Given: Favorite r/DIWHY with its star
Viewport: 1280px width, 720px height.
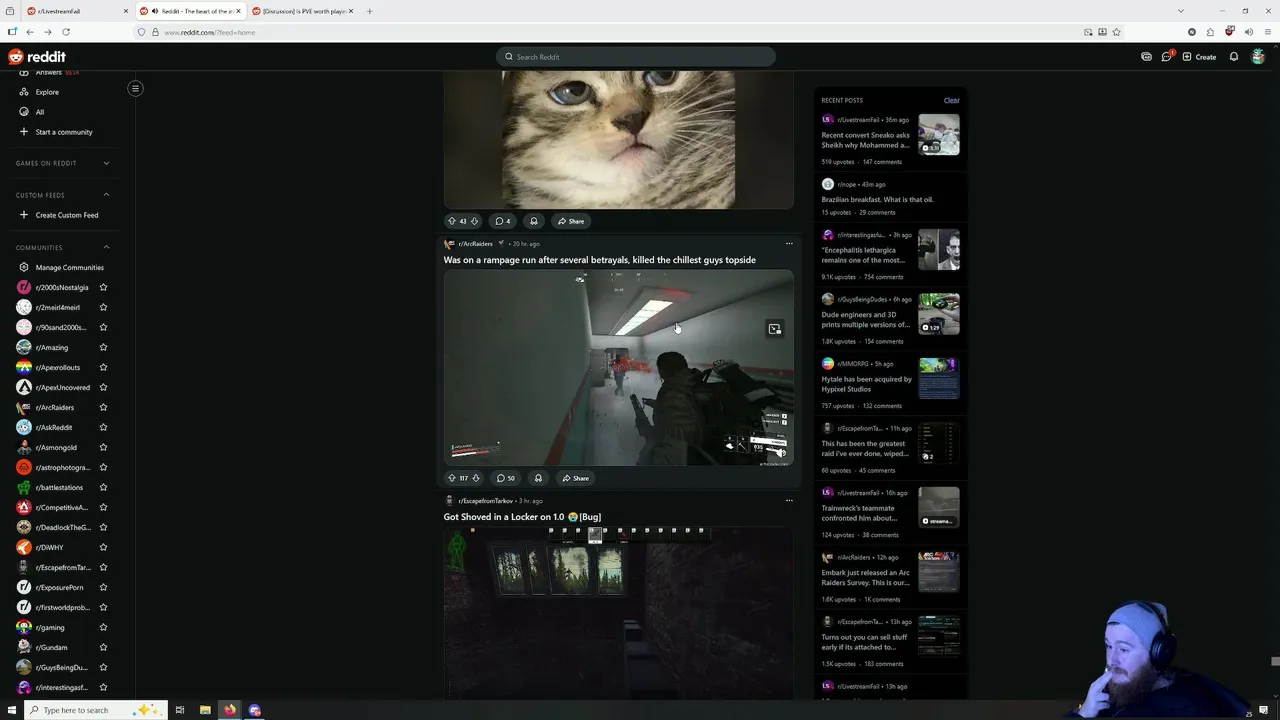Looking at the screenshot, I should coord(103,547).
